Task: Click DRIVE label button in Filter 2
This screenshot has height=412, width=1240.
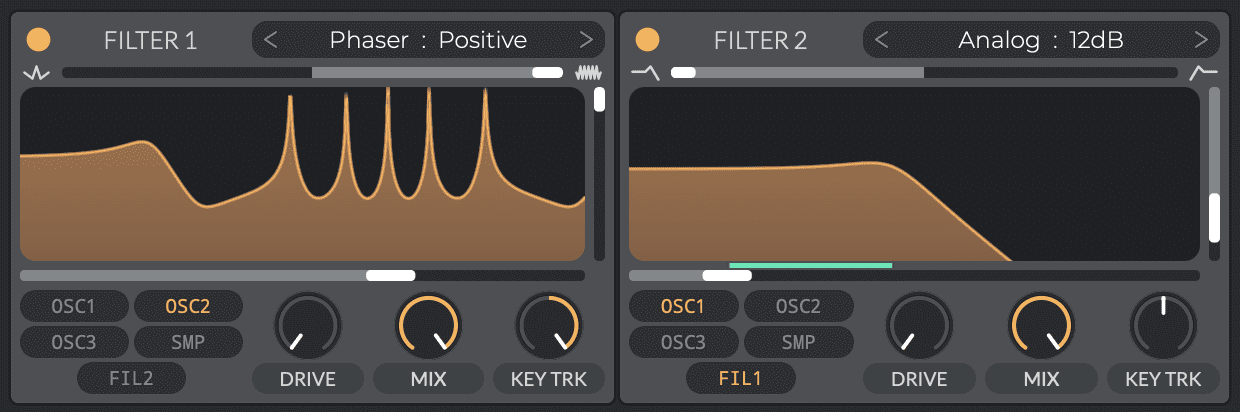Action: coord(920,379)
